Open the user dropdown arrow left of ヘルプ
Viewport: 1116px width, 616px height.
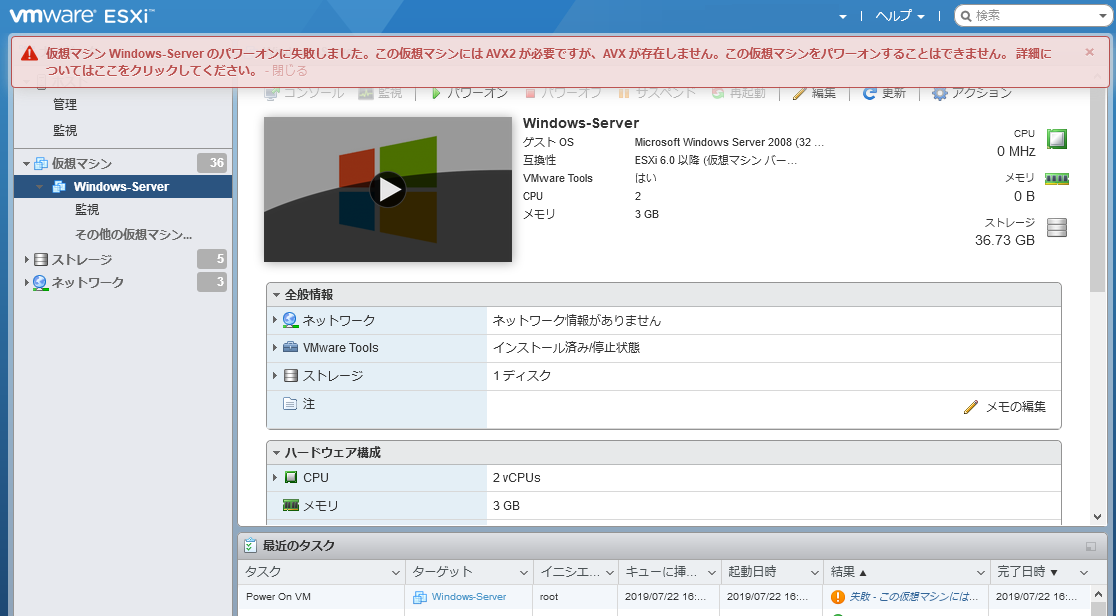[843, 16]
